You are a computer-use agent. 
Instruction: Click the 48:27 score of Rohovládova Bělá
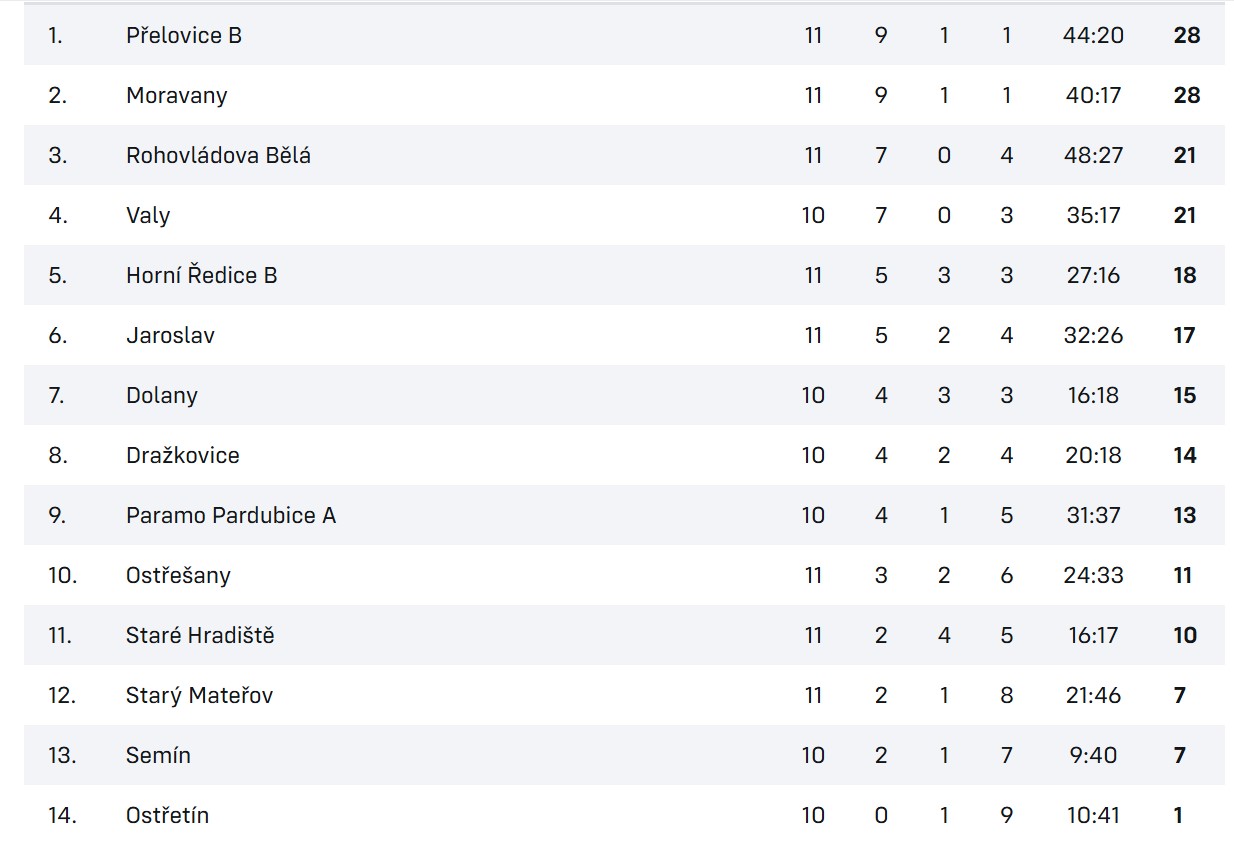click(1094, 155)
